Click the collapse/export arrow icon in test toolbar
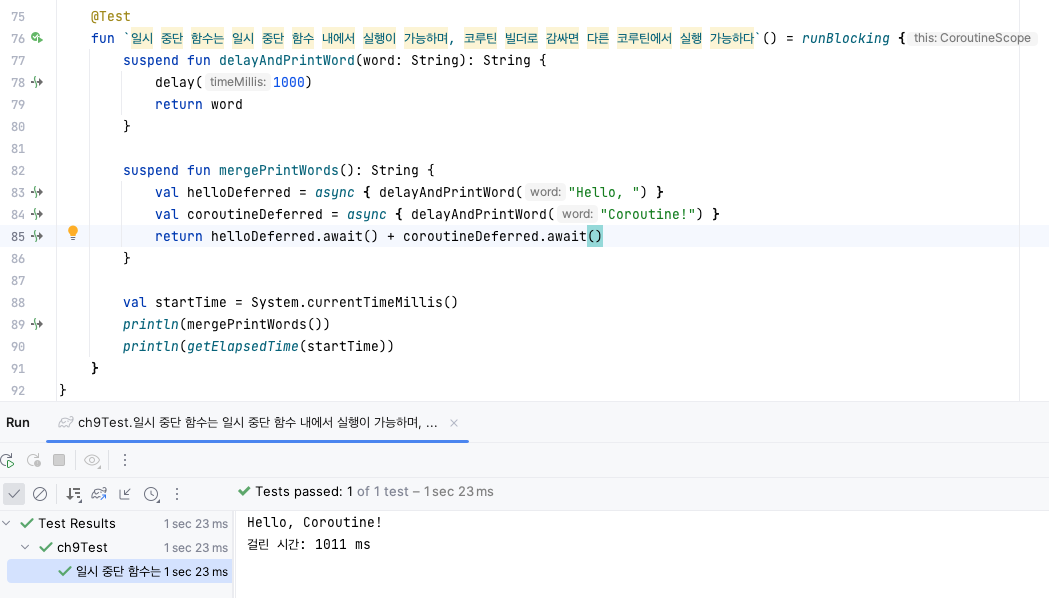This screenshot has width=1049, height=598. click(x=124, y=494)
